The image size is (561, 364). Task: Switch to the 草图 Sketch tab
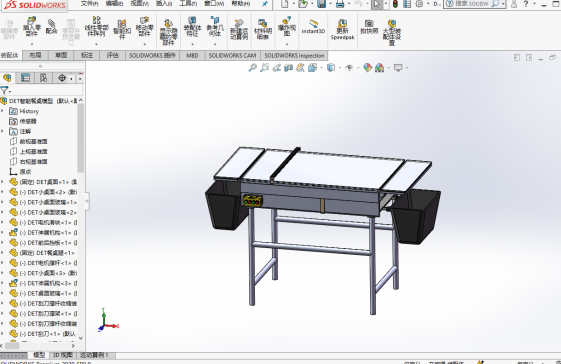[x=61, y=55]
